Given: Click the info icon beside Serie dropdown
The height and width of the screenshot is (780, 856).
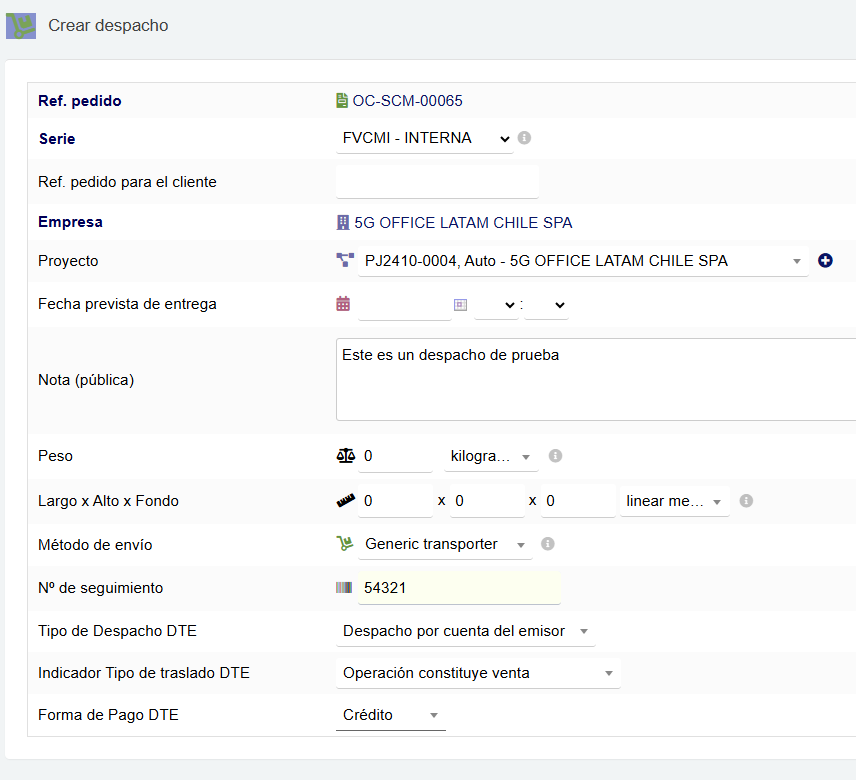Looking at the screenshot, I should tap(524, 138).
